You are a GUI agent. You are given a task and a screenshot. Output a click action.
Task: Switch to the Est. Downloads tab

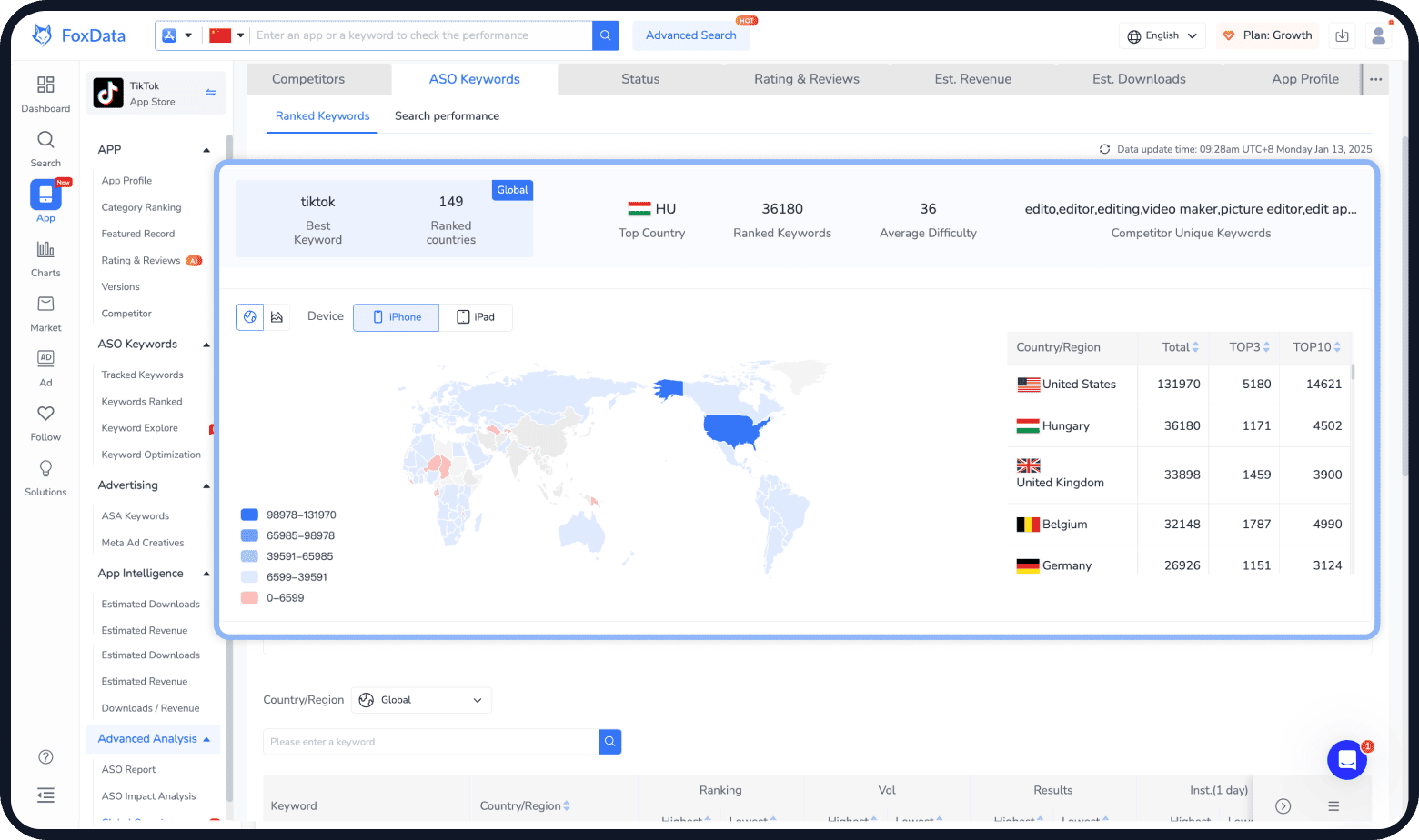[x=1139, y=79]
